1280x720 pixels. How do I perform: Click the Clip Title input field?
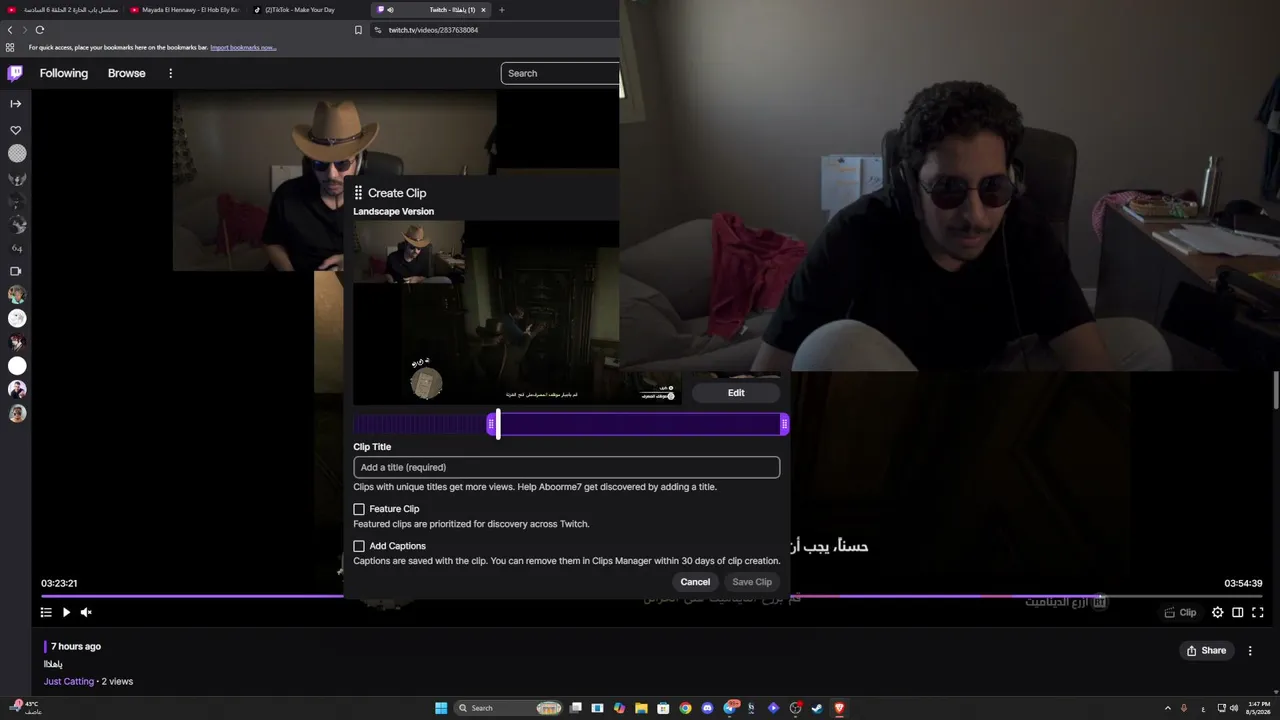click(x=566, y=467)
